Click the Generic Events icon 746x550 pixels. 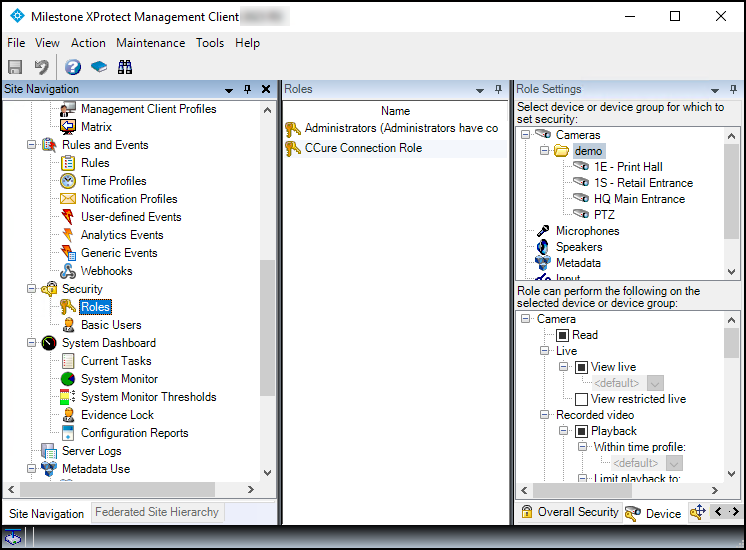[x=68, y=253]
